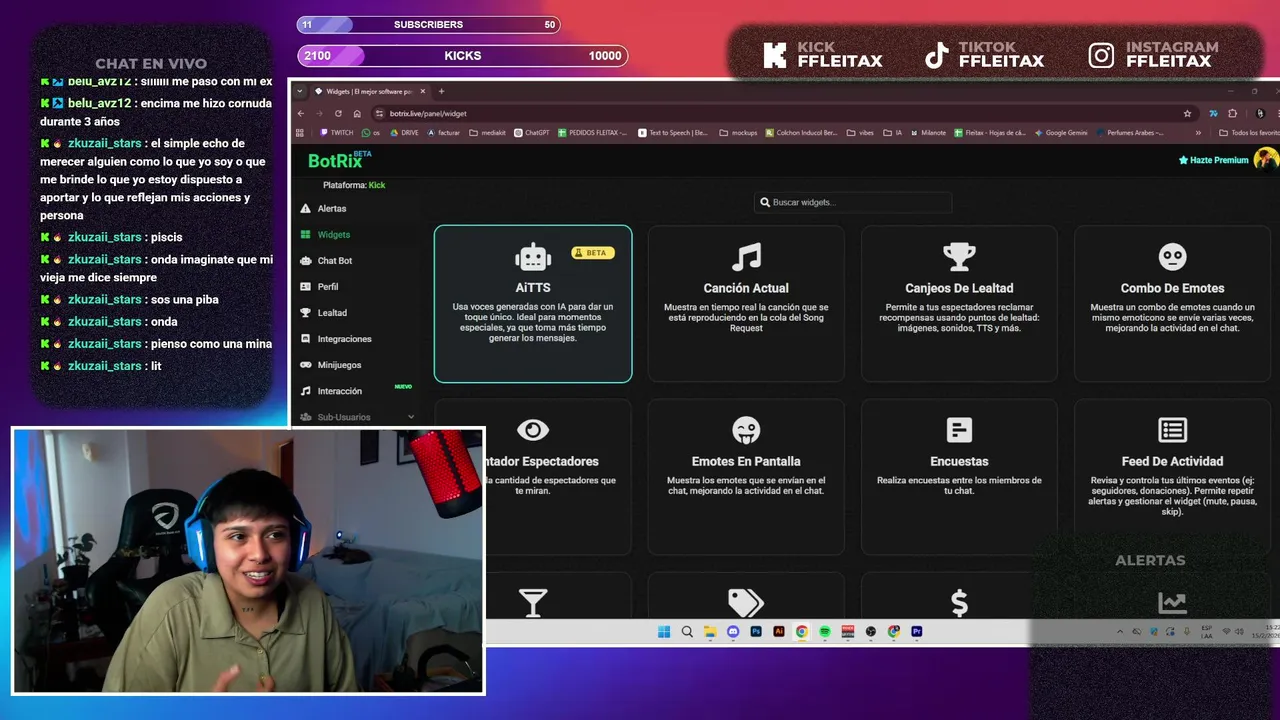The height and width of the screenshot is (720, 1280).
Task: Click the Combo De Emotes face icon
Action: click(x=1172, y=257)
